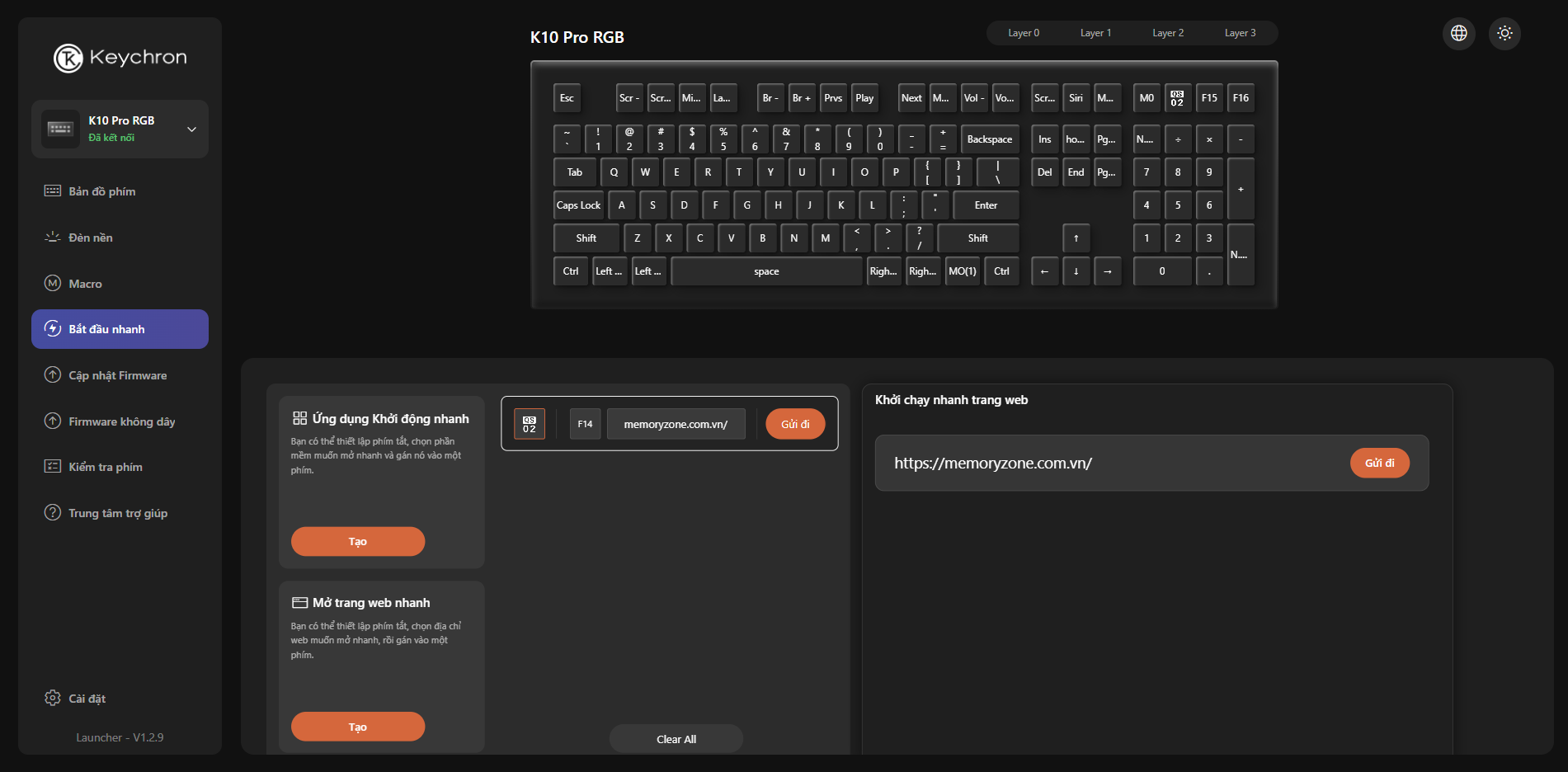Select the Caps Lock key

tap(579, 205)
